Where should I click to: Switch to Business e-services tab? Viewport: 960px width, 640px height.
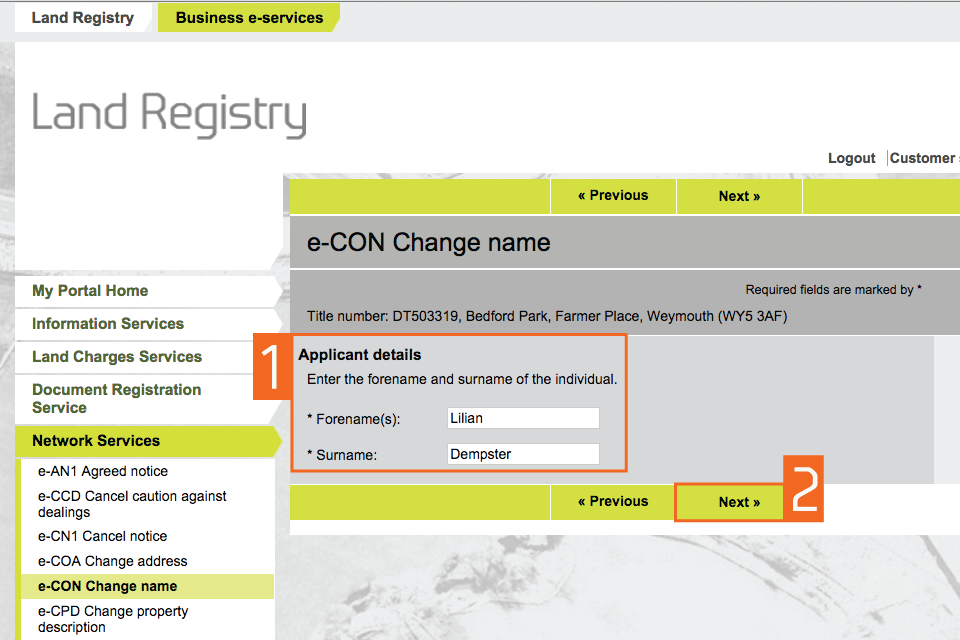coord(249,18)
